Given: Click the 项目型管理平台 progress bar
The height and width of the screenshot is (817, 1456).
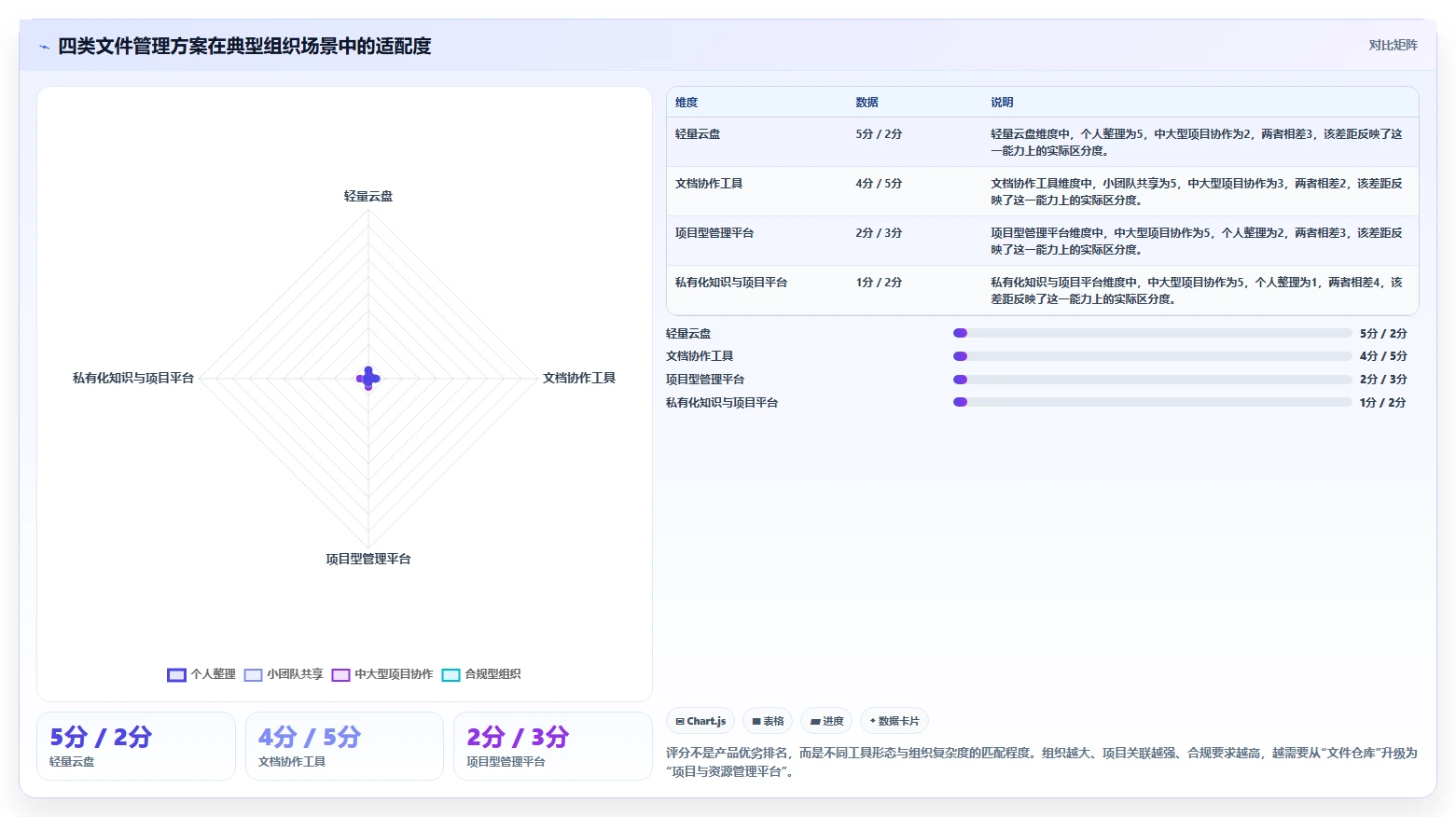Looking at the screenshot, I should 1152,380.
